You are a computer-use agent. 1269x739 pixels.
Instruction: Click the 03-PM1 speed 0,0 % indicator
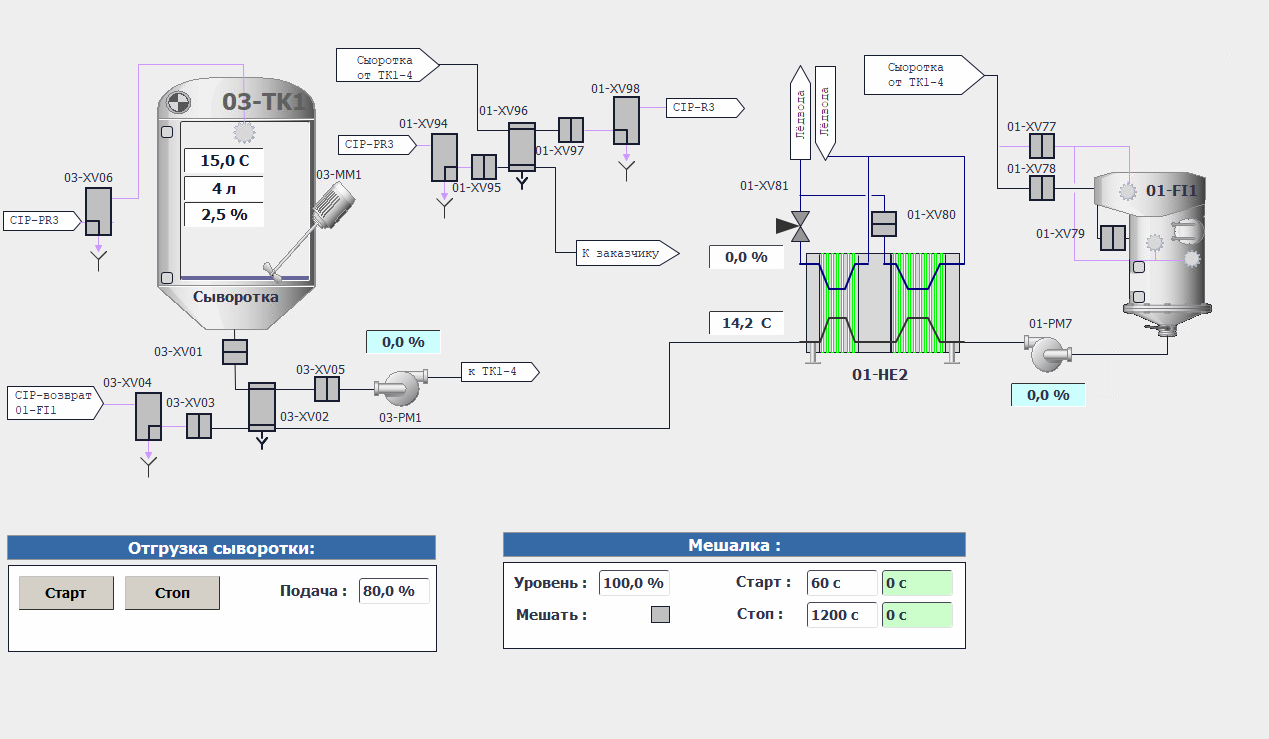pos(402,342)
